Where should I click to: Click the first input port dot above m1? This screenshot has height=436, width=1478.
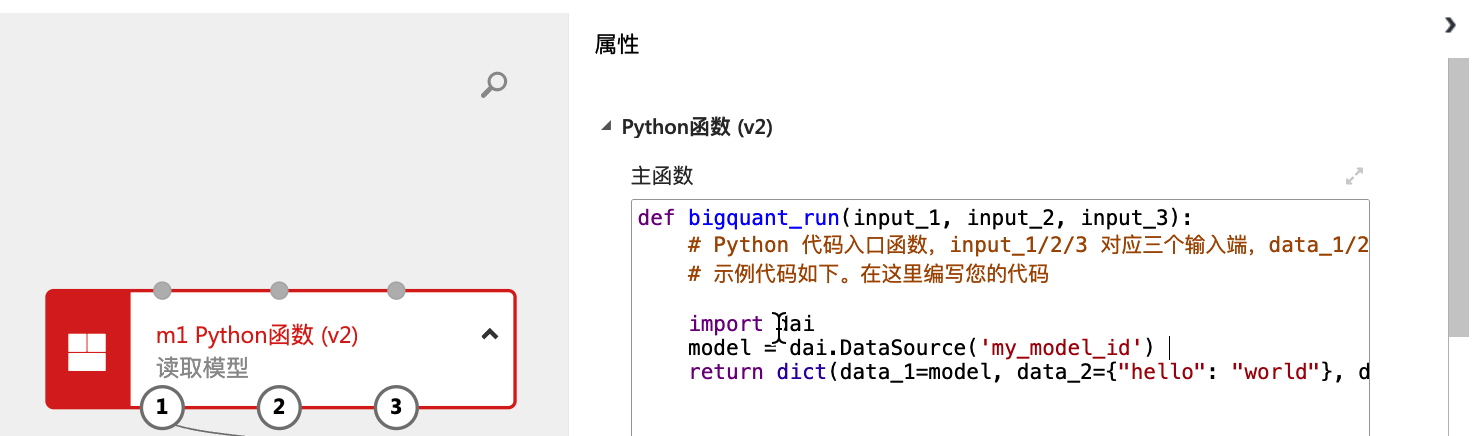(x=162, y=290)
